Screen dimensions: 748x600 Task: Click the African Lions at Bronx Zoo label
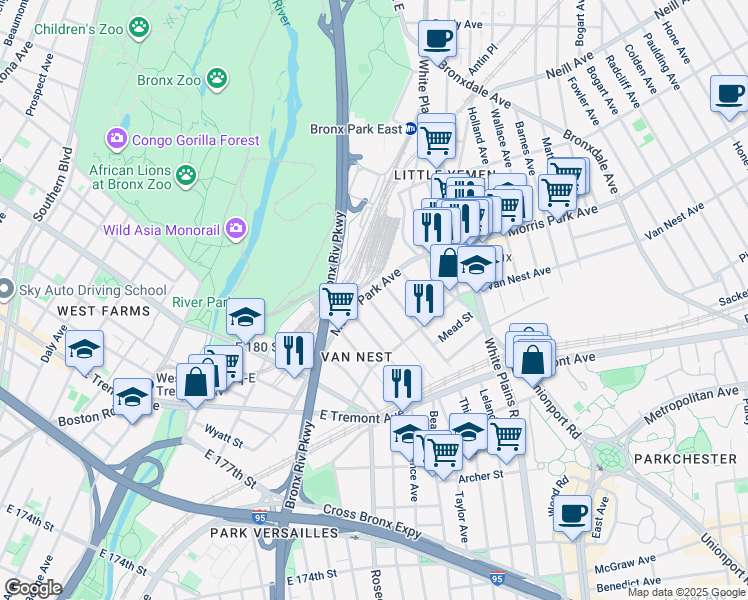coord(130,177)
